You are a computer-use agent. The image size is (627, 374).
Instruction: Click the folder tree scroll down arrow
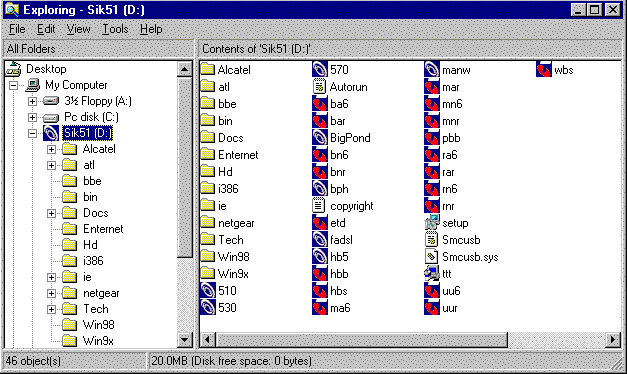pyautogui.click(x=184, y=340)
